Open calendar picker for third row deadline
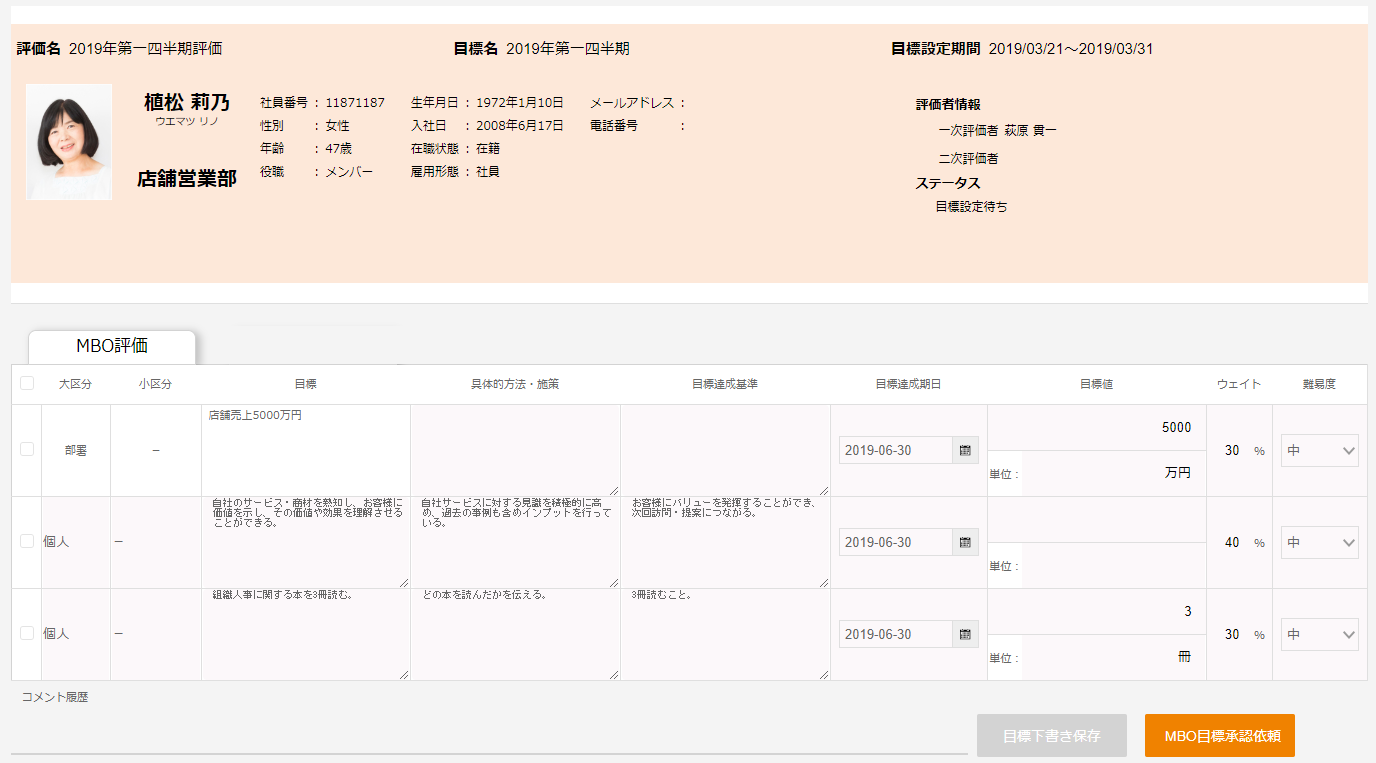 (x=965, y=635)
